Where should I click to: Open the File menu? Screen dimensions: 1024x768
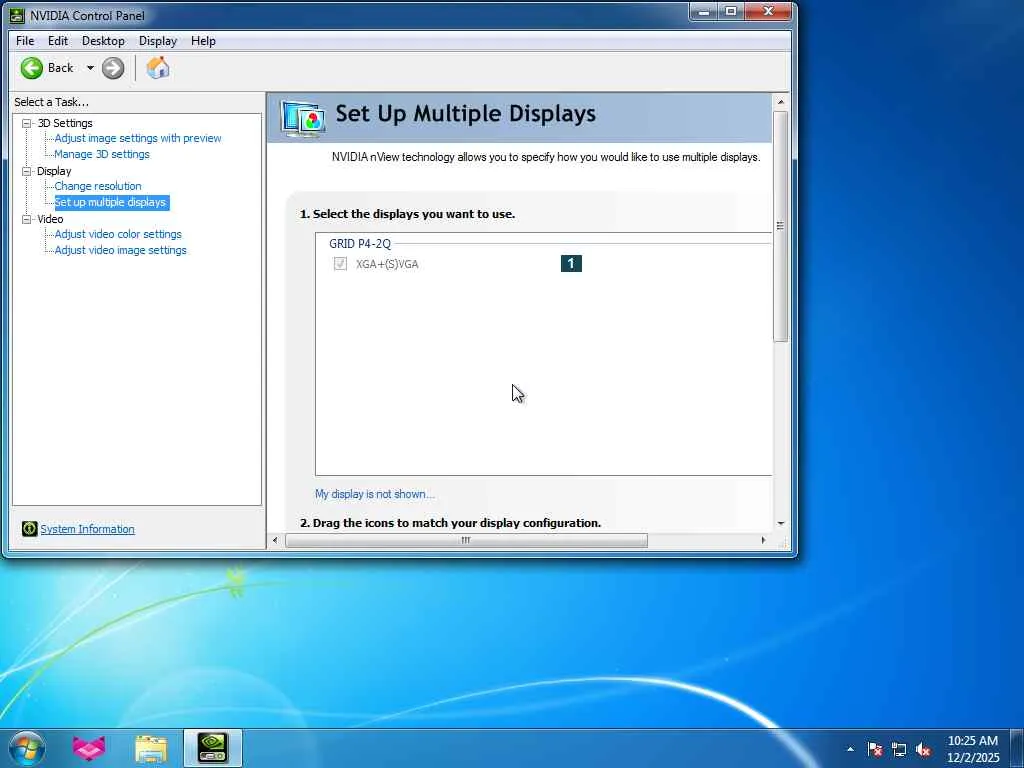coord(25,40)
